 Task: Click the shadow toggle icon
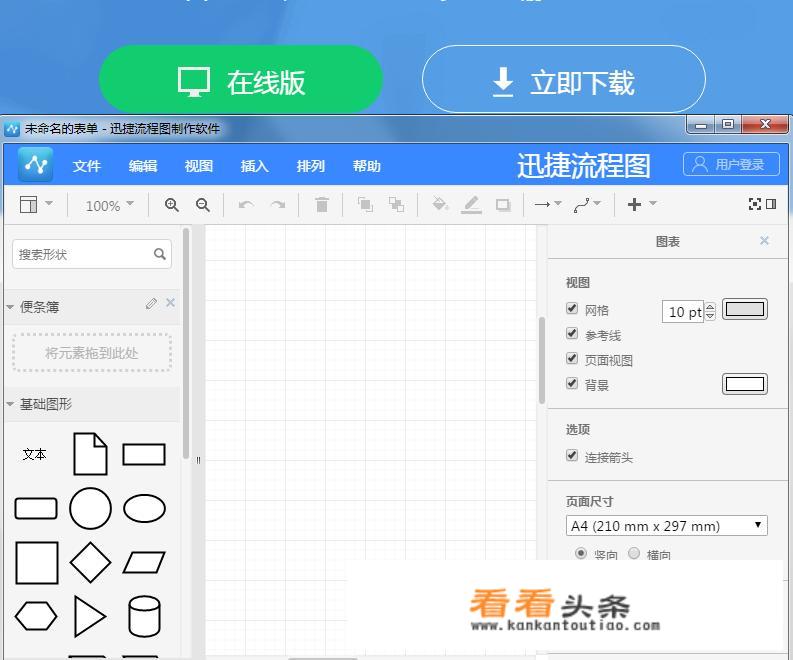coord(503,205)
